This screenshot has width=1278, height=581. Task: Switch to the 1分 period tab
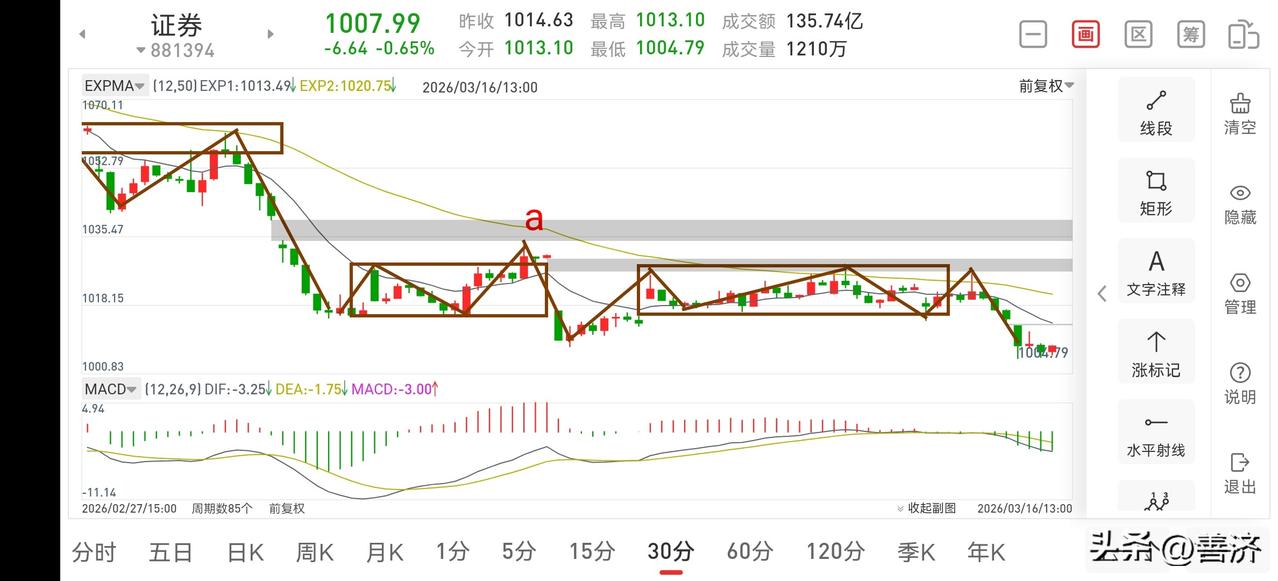452,551
